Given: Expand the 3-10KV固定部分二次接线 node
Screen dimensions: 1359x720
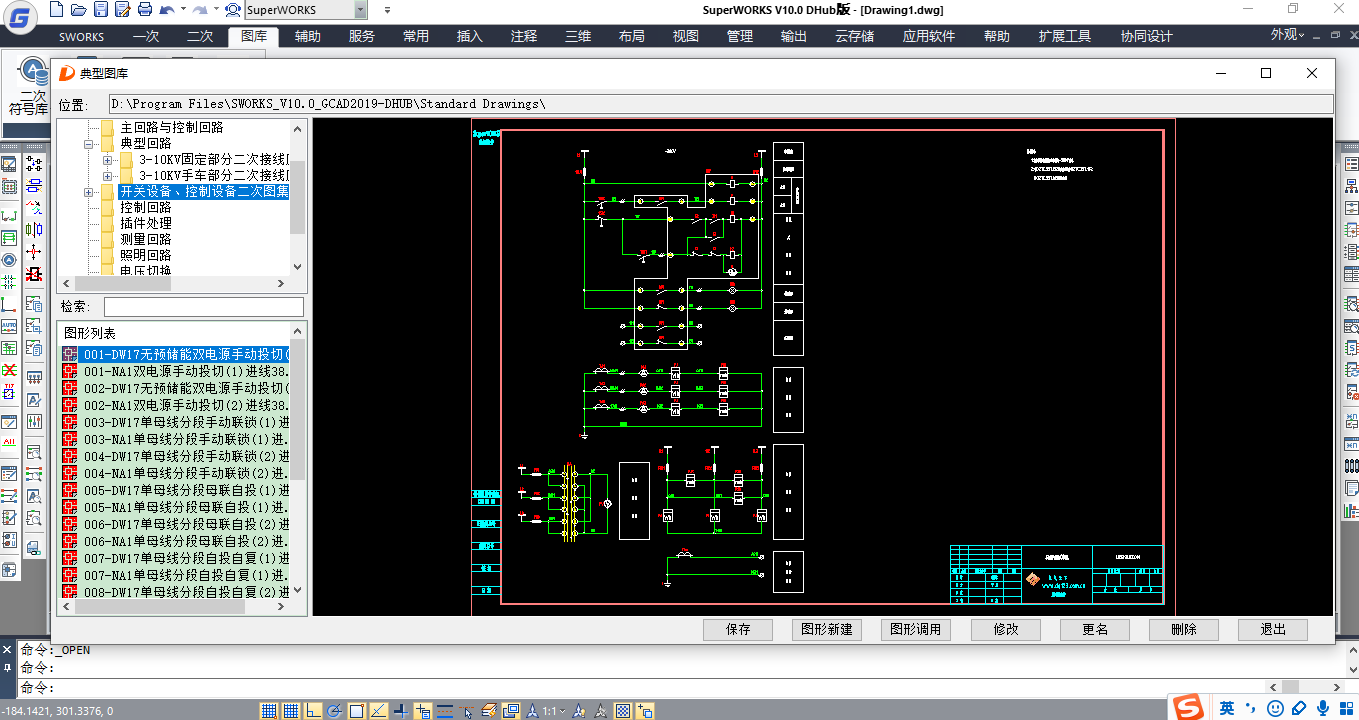Looking at the screenshot, I should tap(107, 160).
